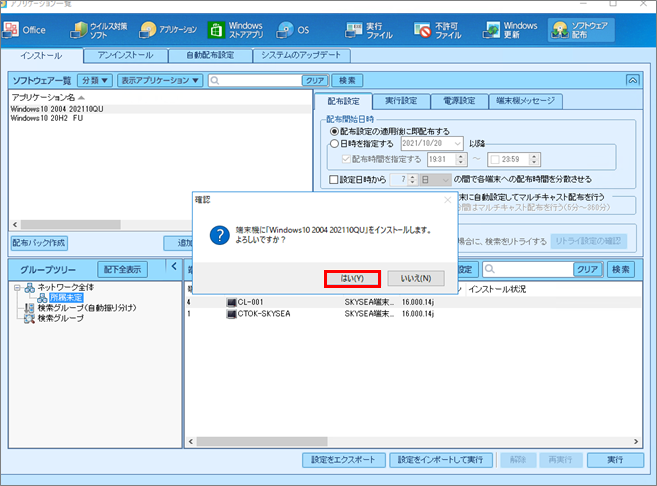Click the 配布パック作成 button
The image size is (657, 486).
click(x=39, y=243)
